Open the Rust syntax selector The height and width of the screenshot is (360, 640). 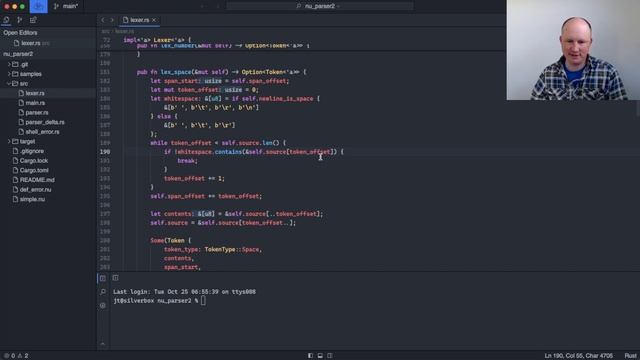click(630, 356)
